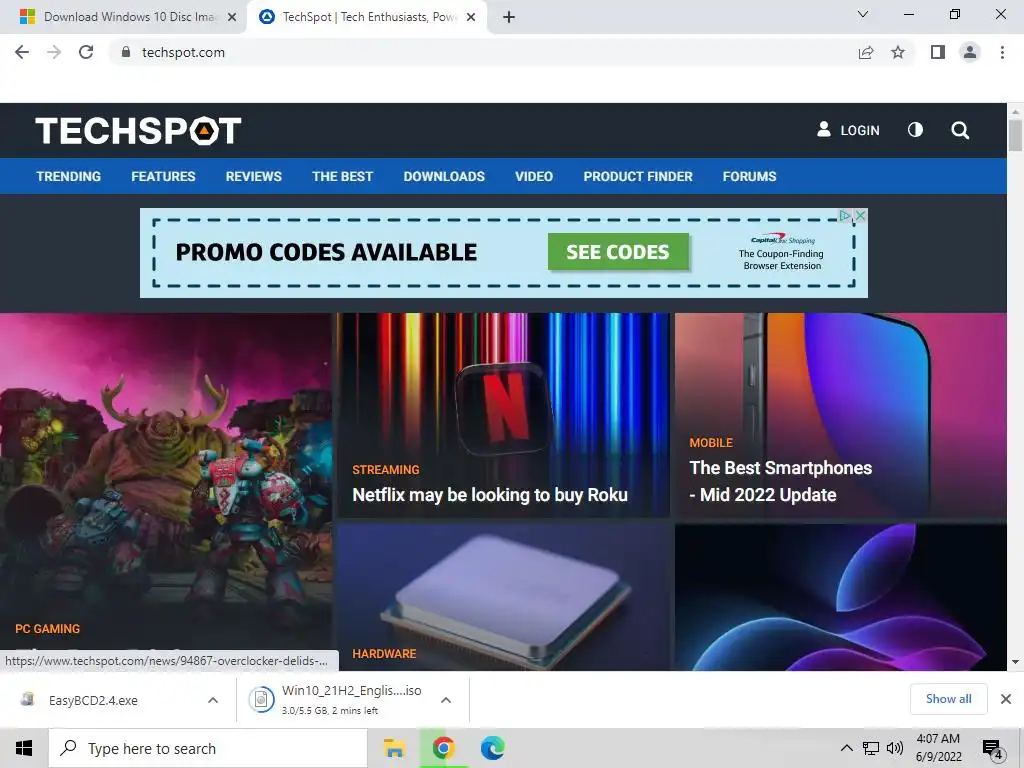This screenshot has height=768, width=1024.
Task: Open TechSpot site search
Action: point(960,131)
